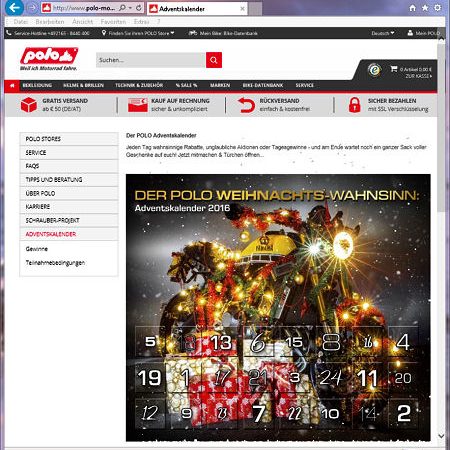Click the scrollbar down arrow
Screen dimensions: 450x450
tap(441, 436)
